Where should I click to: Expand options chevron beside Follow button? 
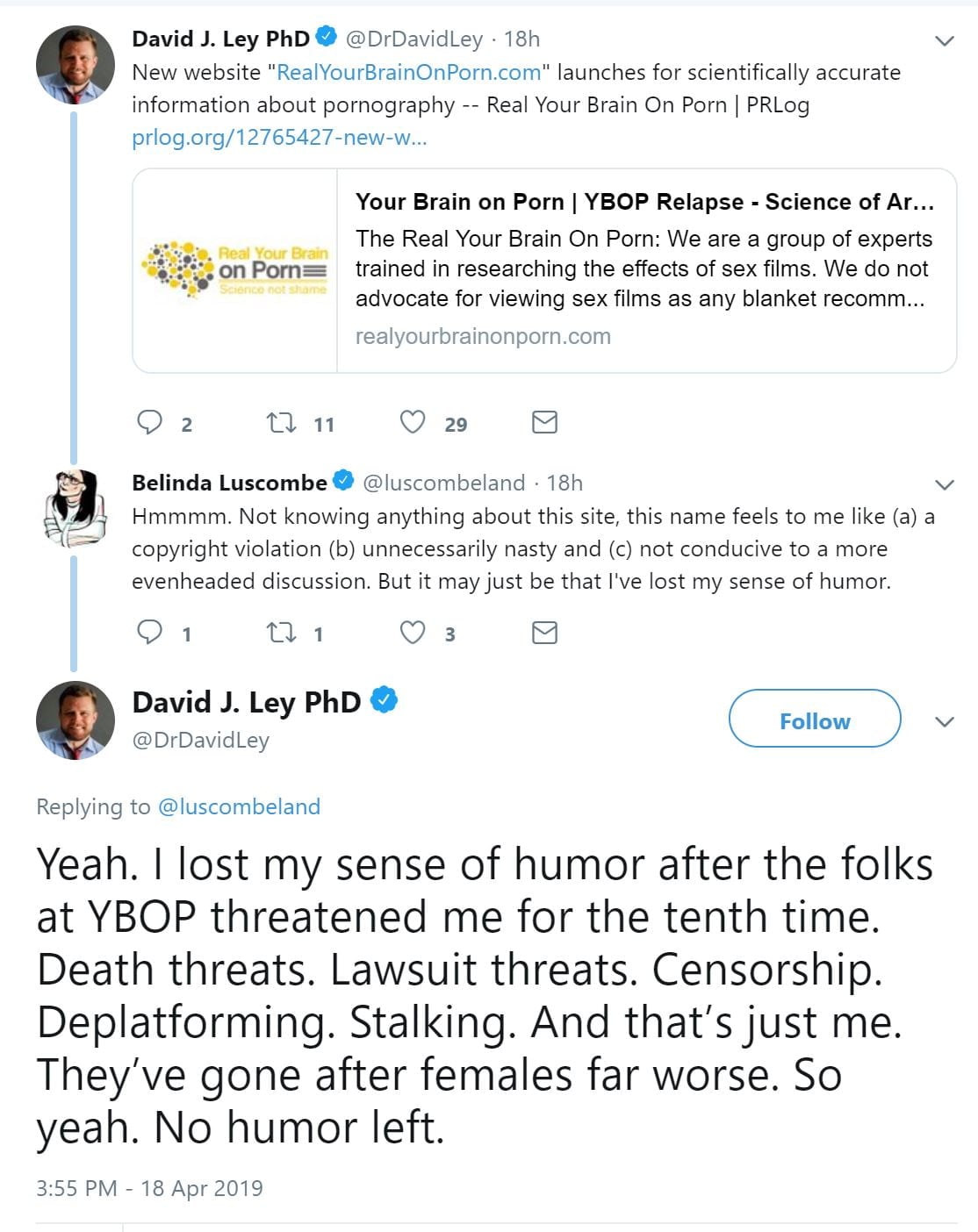tap(945, 721)
